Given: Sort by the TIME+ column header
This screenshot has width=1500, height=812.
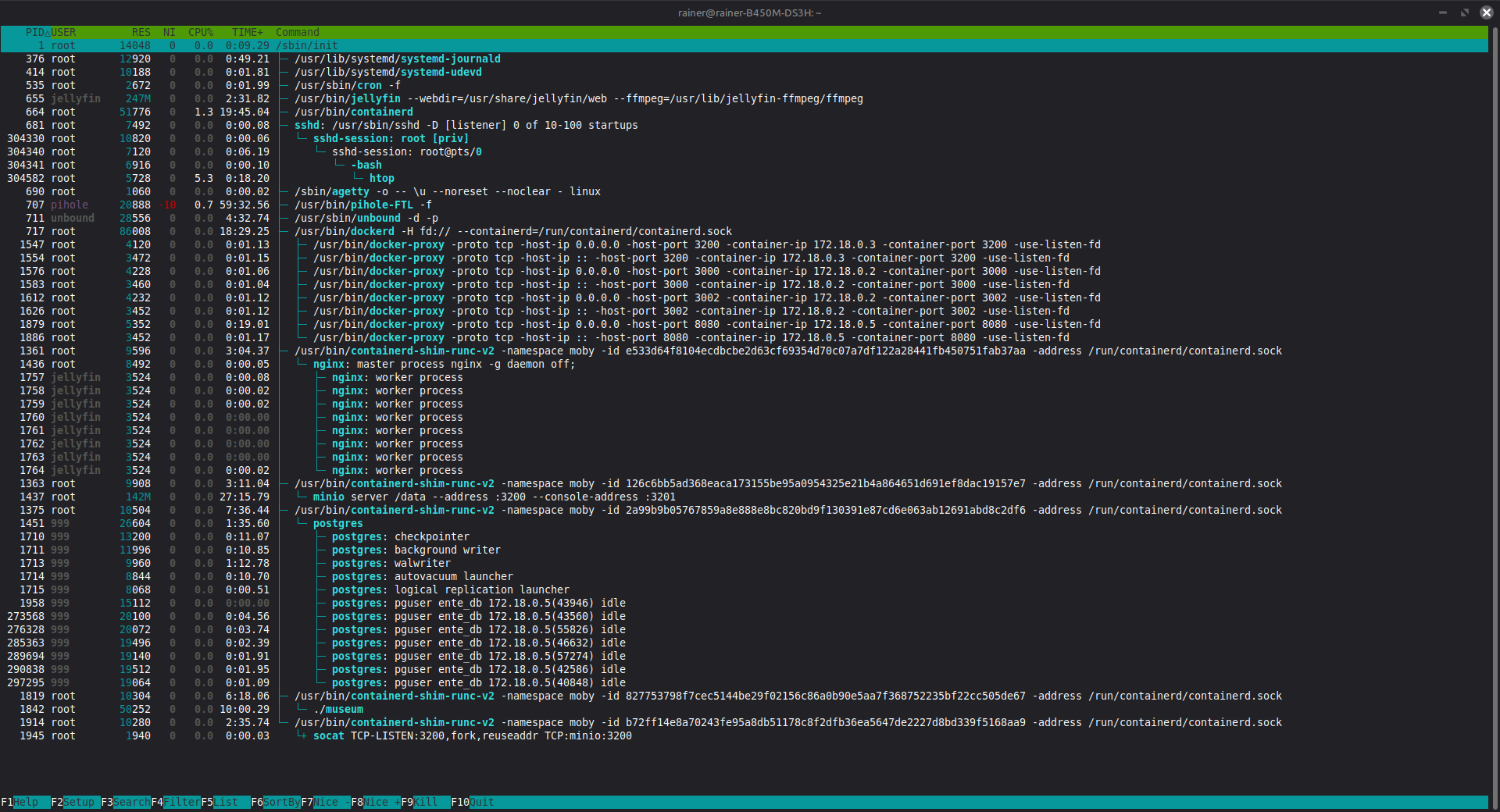Looking at the screenshot, I should 248,32.
